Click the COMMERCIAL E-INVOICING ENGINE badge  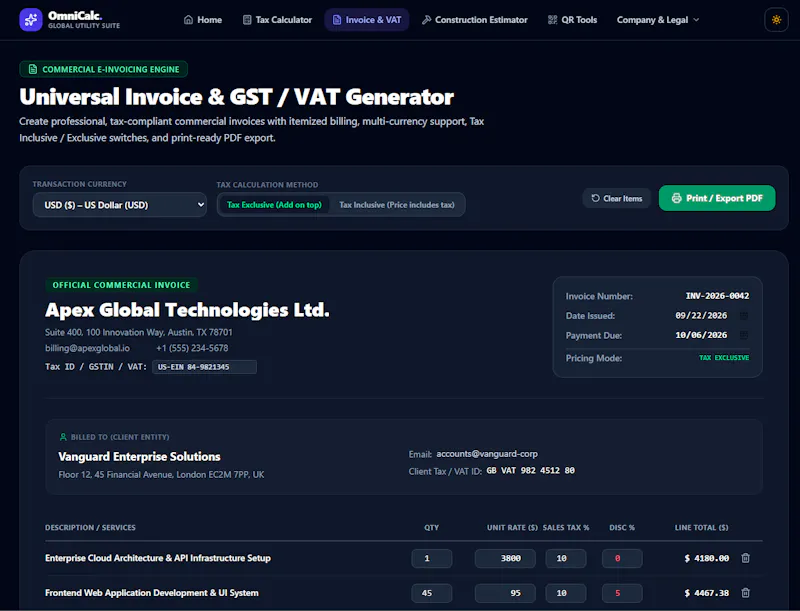[104, 69]
